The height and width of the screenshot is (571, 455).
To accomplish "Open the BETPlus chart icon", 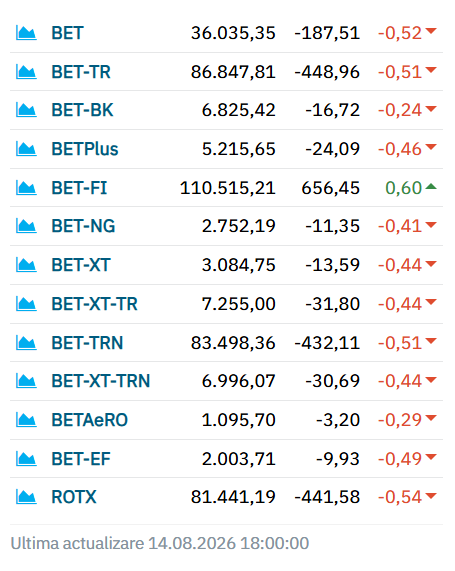I will [x=26, y=149].
